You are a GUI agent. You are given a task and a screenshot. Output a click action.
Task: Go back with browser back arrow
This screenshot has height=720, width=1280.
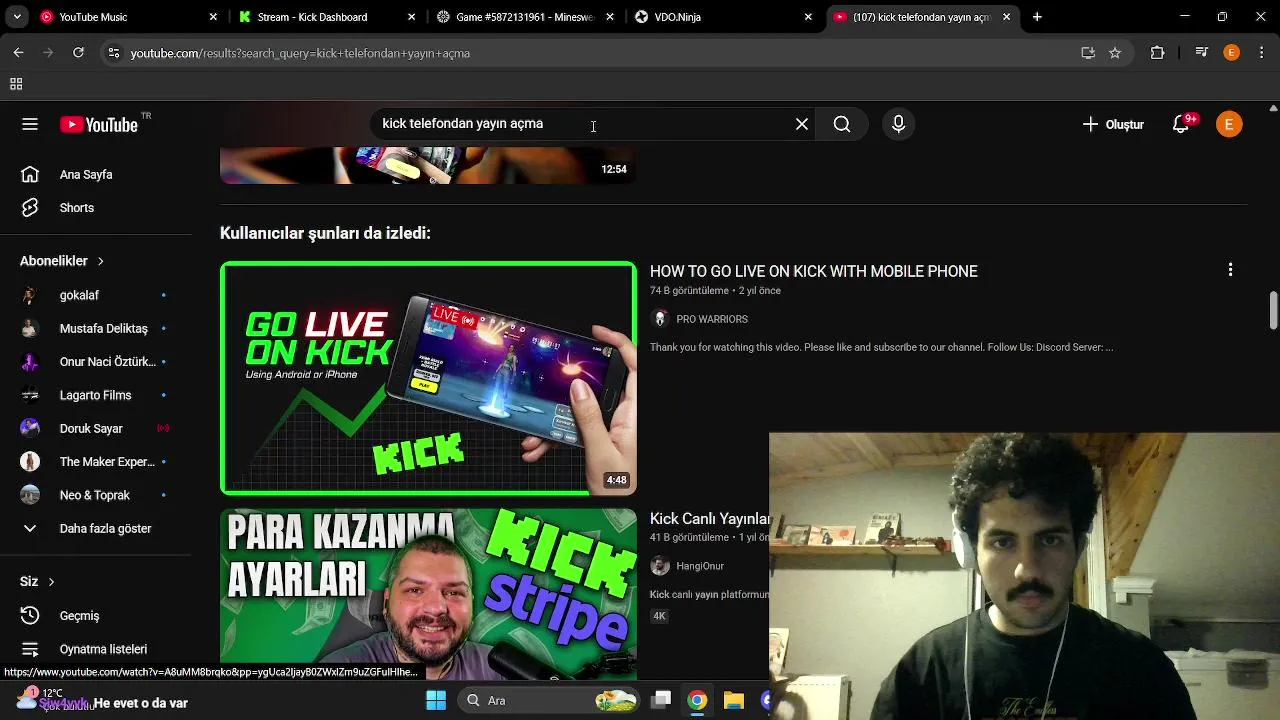click(18, 53)
